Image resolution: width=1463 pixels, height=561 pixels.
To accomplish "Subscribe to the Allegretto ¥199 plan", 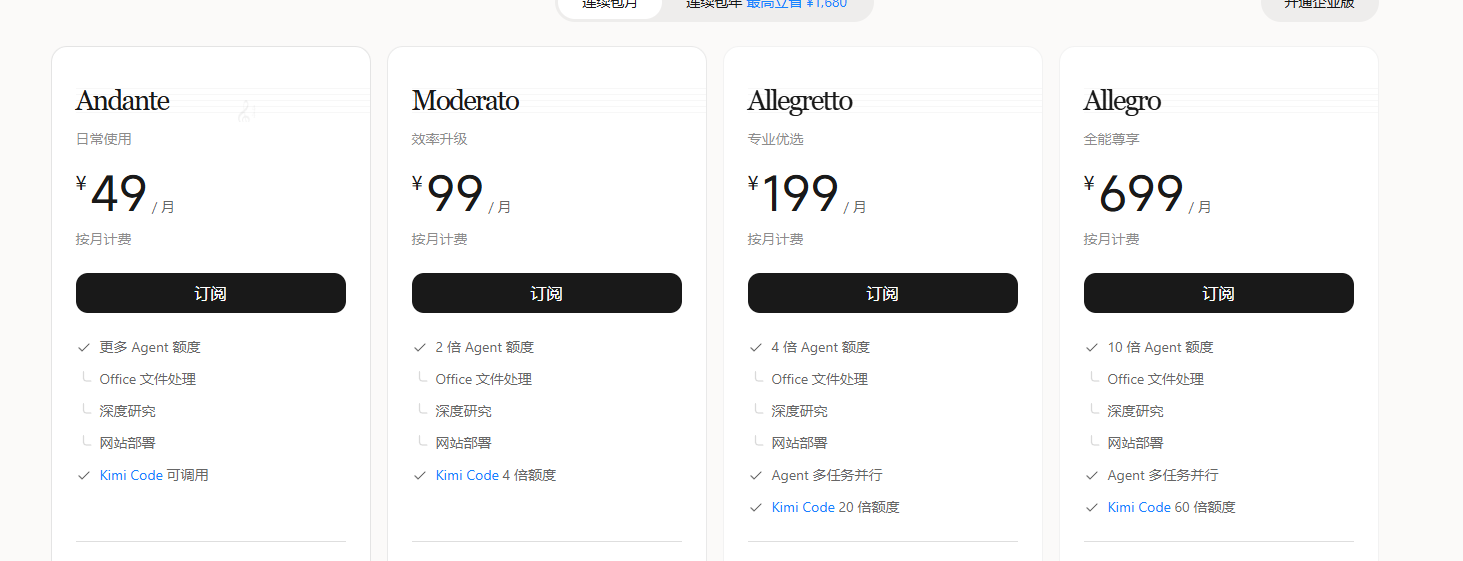I will point(883,293).
